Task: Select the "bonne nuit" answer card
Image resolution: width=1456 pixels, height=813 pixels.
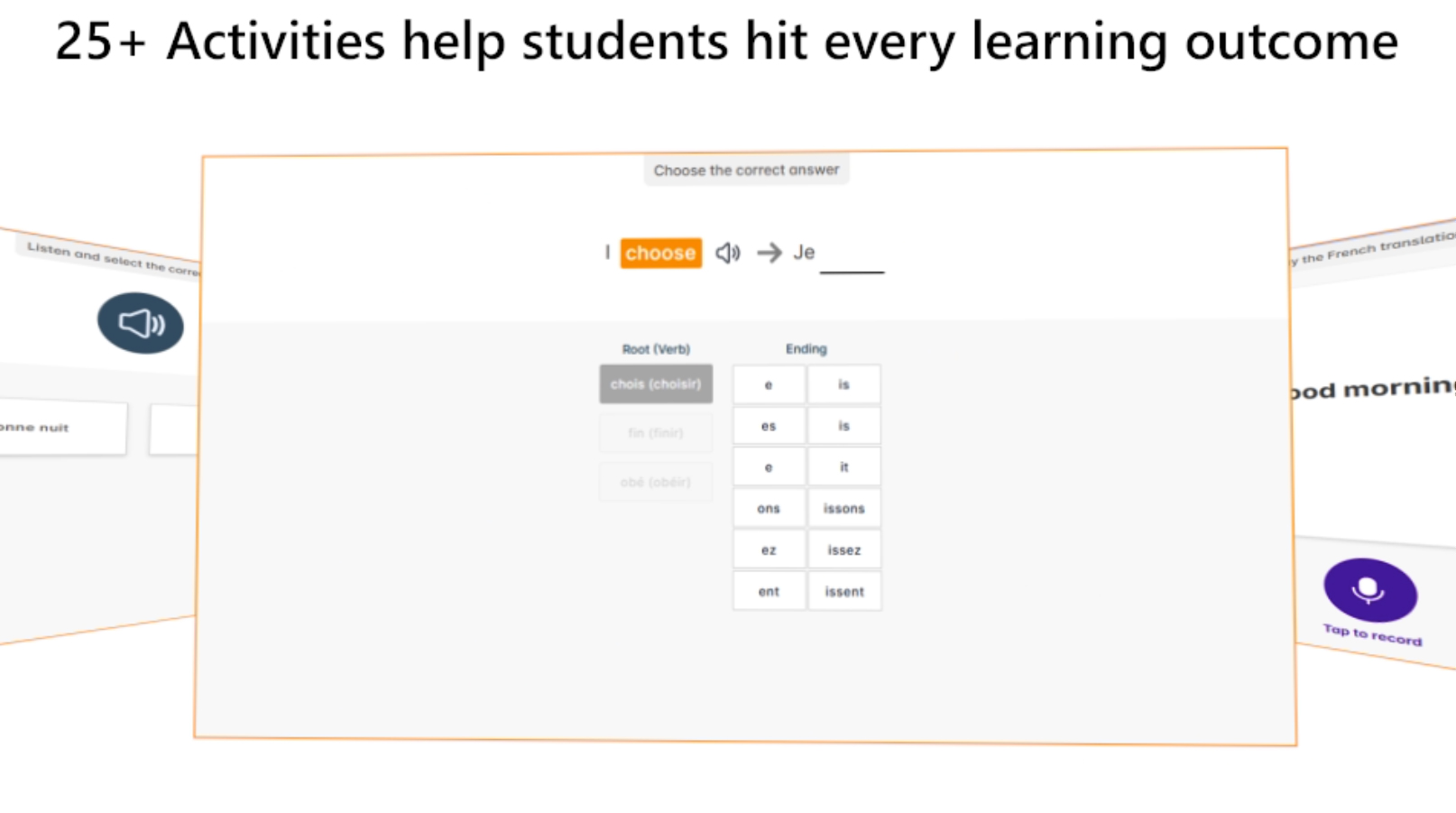Action: click(x=54, y=428)
